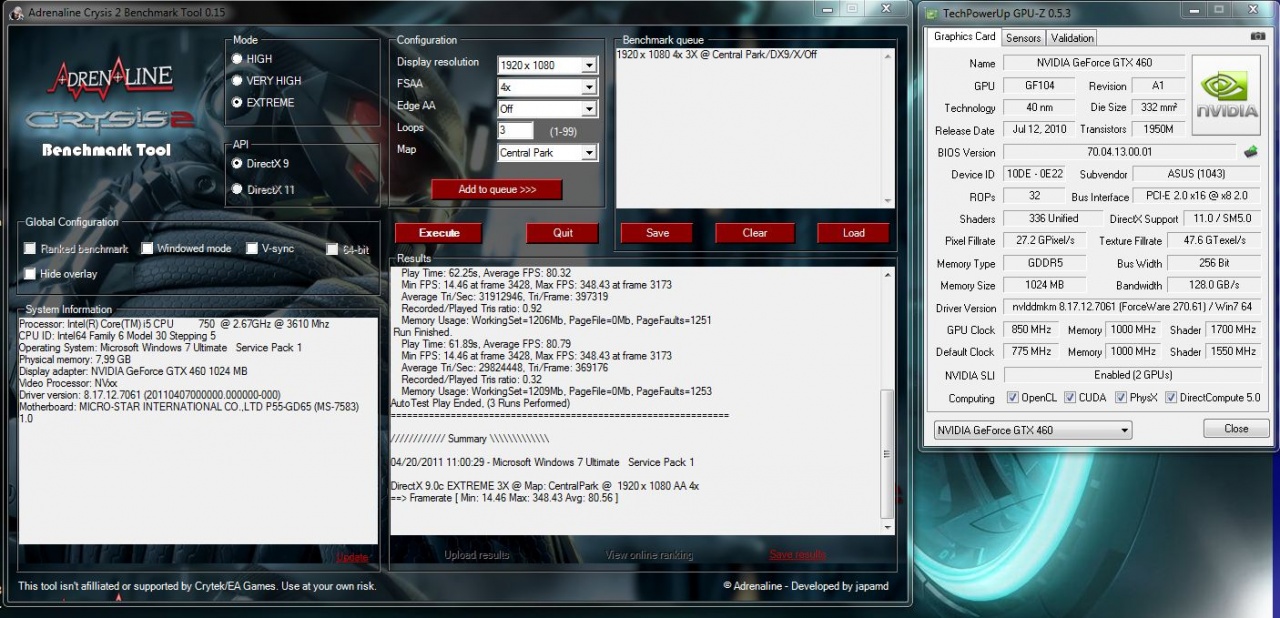Screen dimensions: 1280x618
Task: Click the Adrenaline logo image
Action: tap(111, 77)
